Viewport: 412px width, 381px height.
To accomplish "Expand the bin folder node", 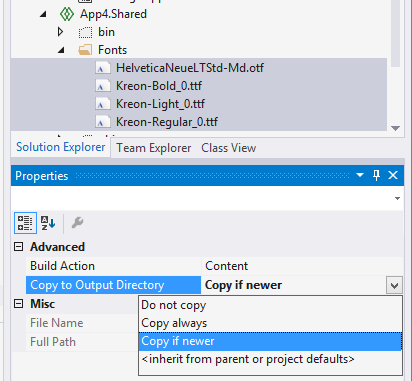I will tap(60, 32).
